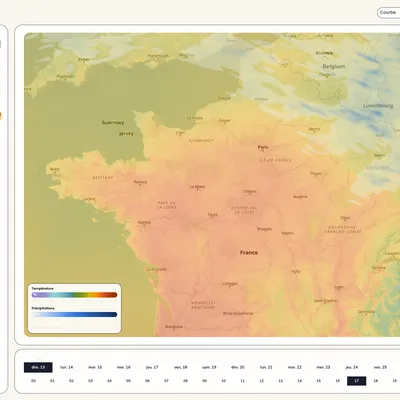Click the Rennes city label
This screenshot has width=400, height=400.
140,182
